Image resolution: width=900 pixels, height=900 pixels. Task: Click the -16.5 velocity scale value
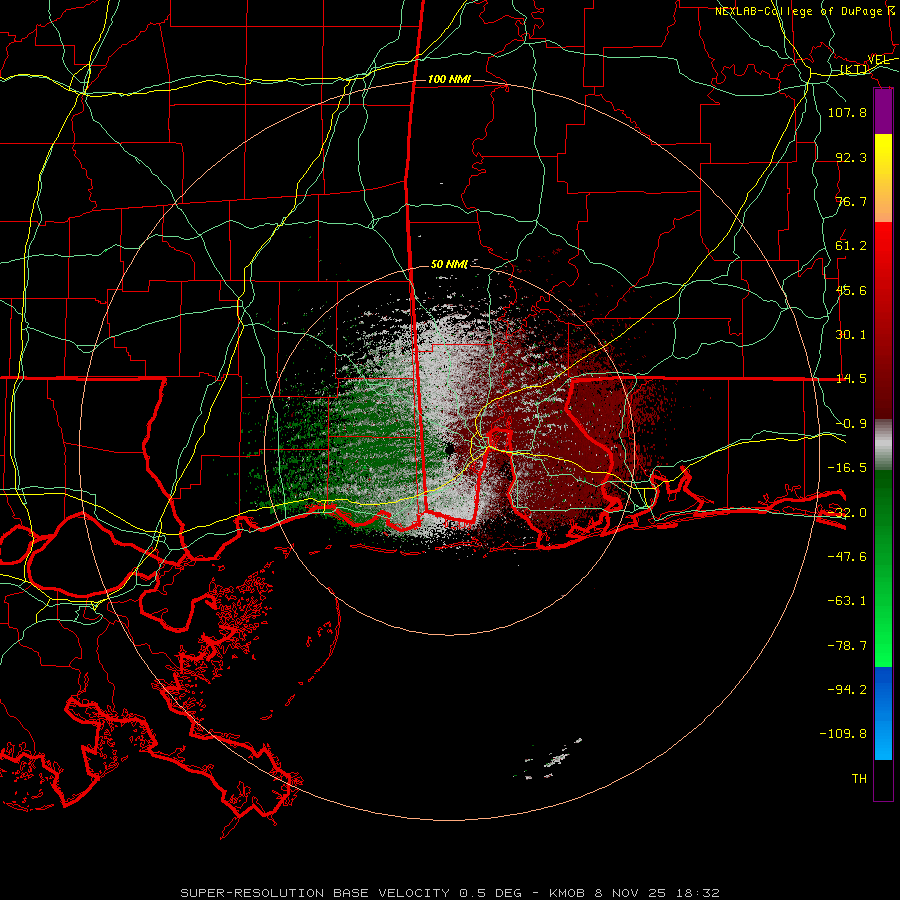(847, 468)
